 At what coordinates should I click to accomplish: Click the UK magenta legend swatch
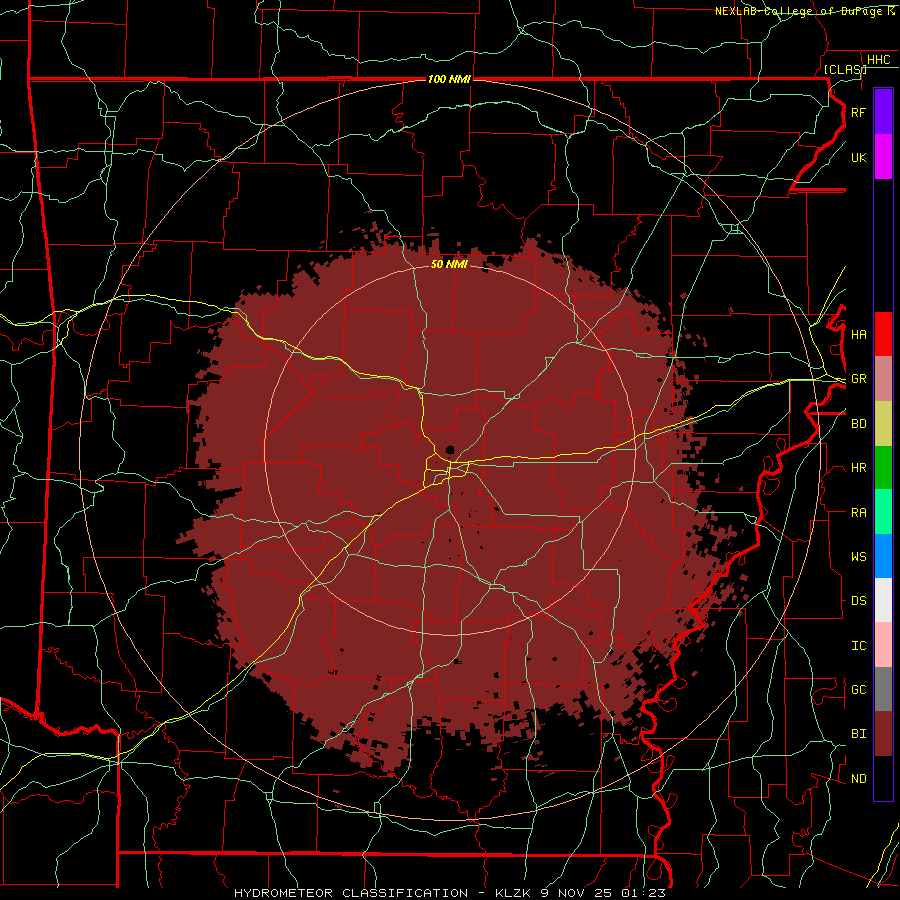(x=883, y=157)
